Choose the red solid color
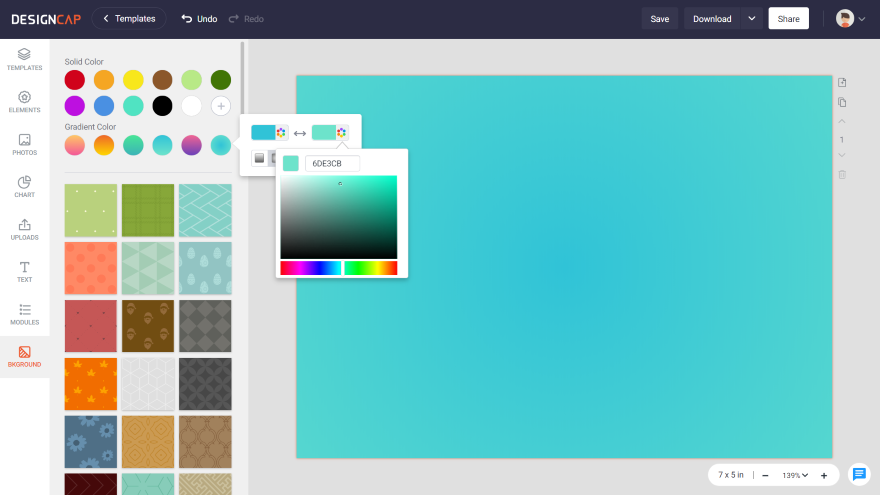This screenshot has width=880, height=495. tap(75, 80)
